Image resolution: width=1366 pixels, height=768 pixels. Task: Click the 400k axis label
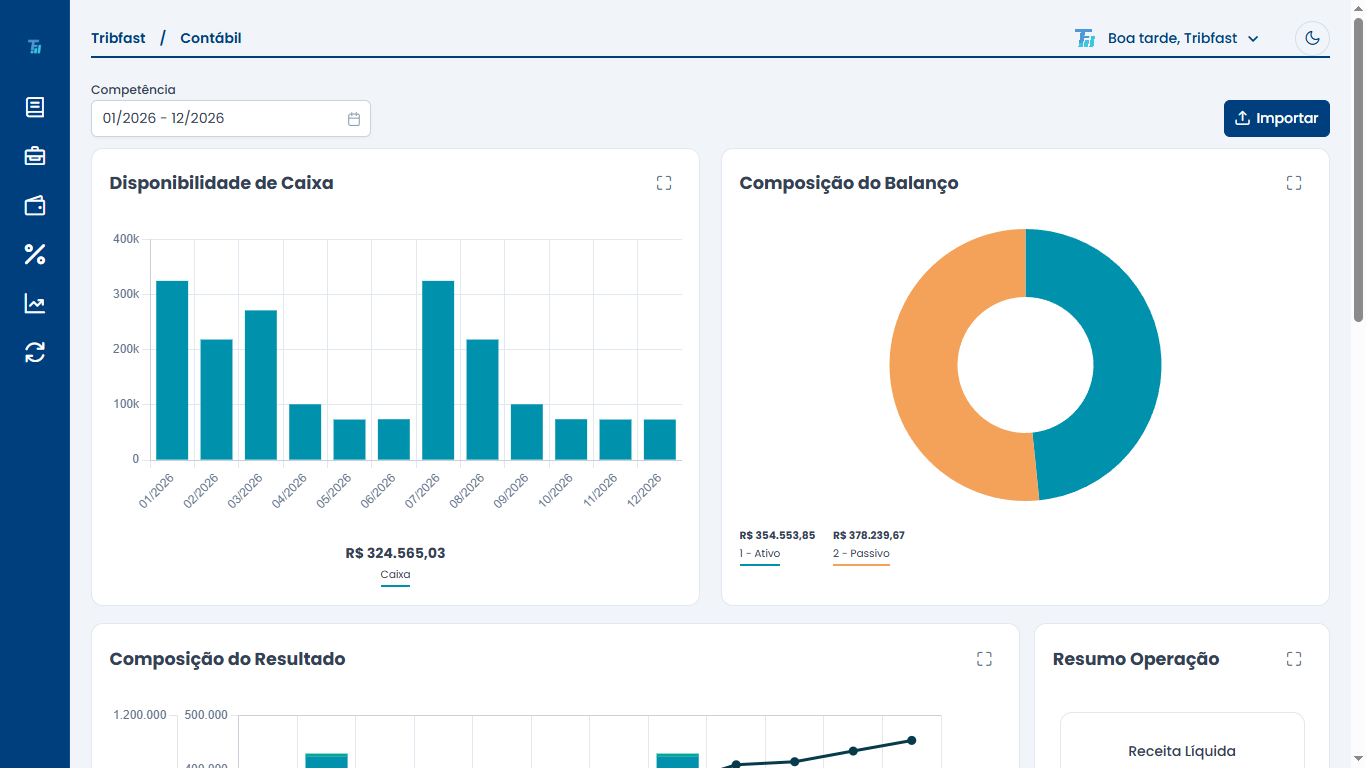click(126, 239)
